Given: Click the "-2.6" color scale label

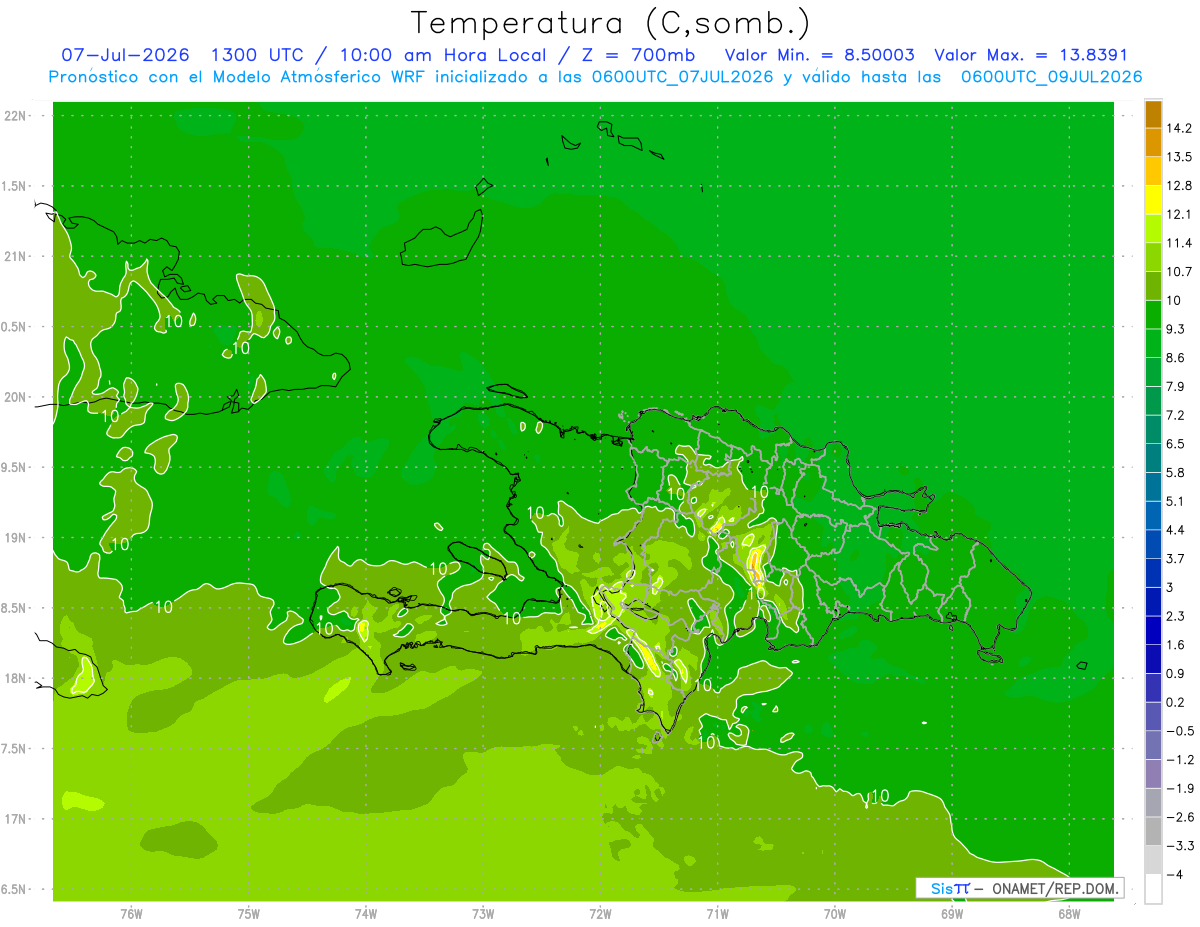Looking at the screenshot, I should [1179, 817].
